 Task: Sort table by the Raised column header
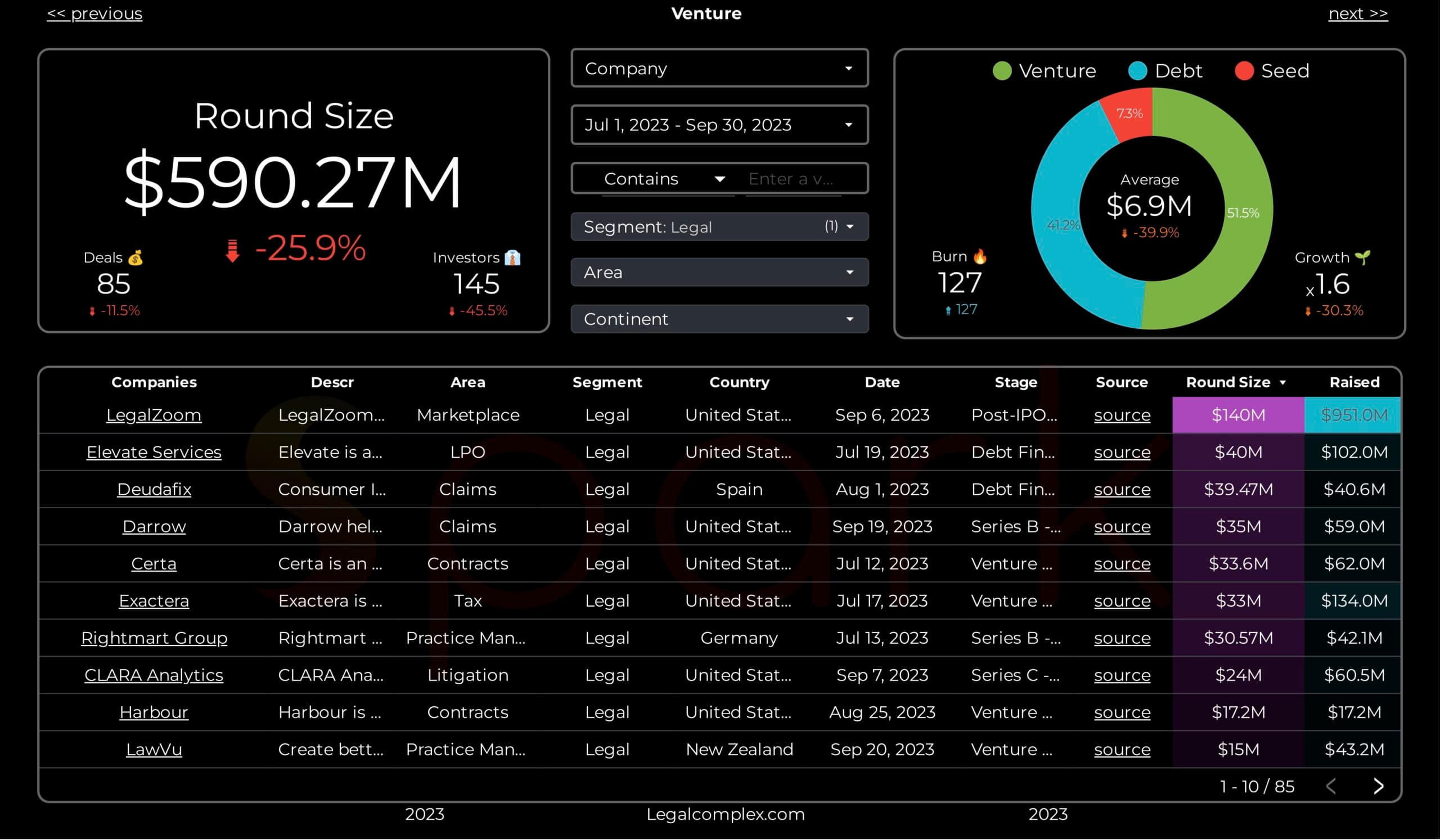[x=1354, y=382]
